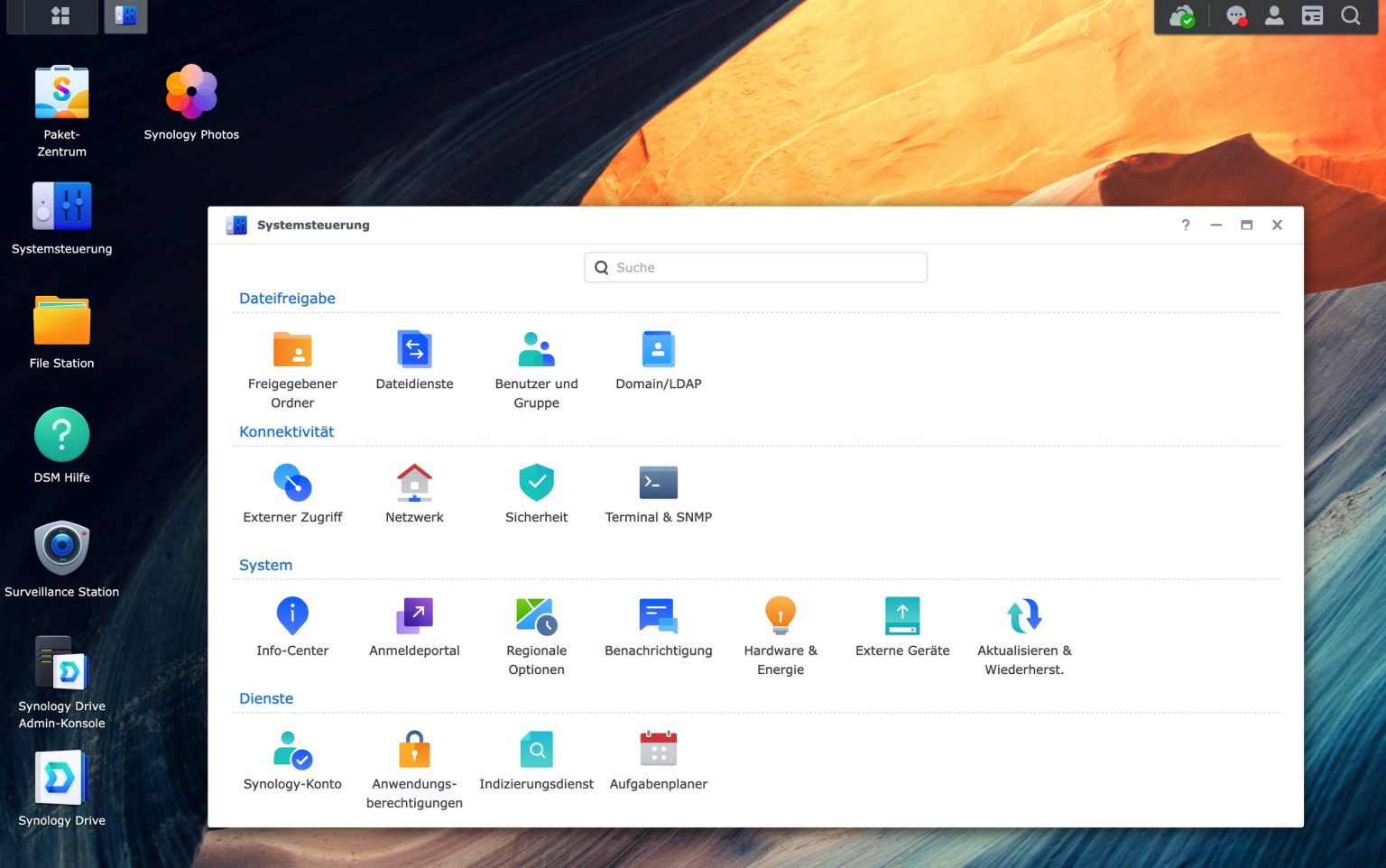
Task: Open cloud sync status icon
Action: point(1182,16)
